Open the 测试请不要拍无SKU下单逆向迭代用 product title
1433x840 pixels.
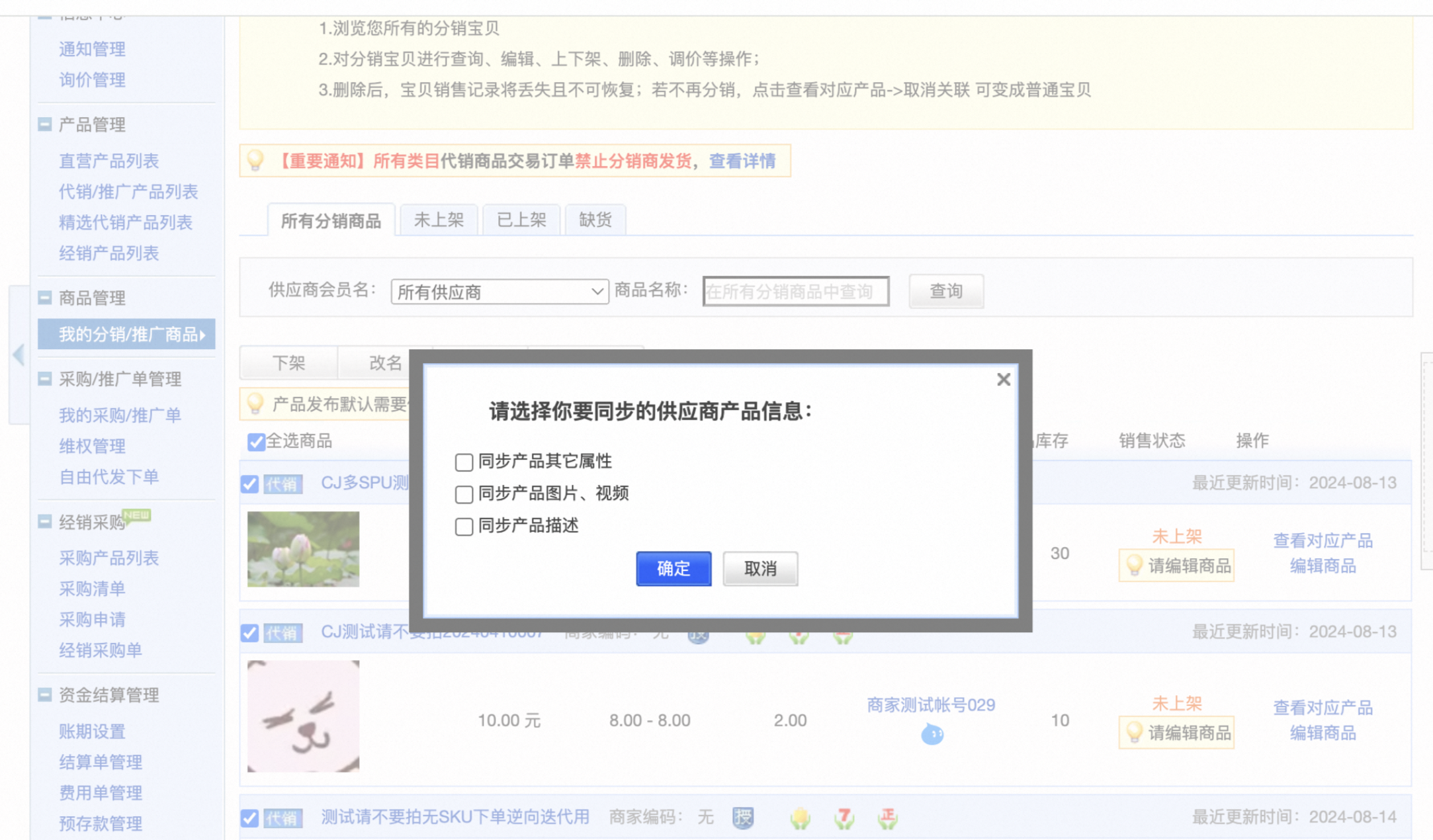[455, 818]
